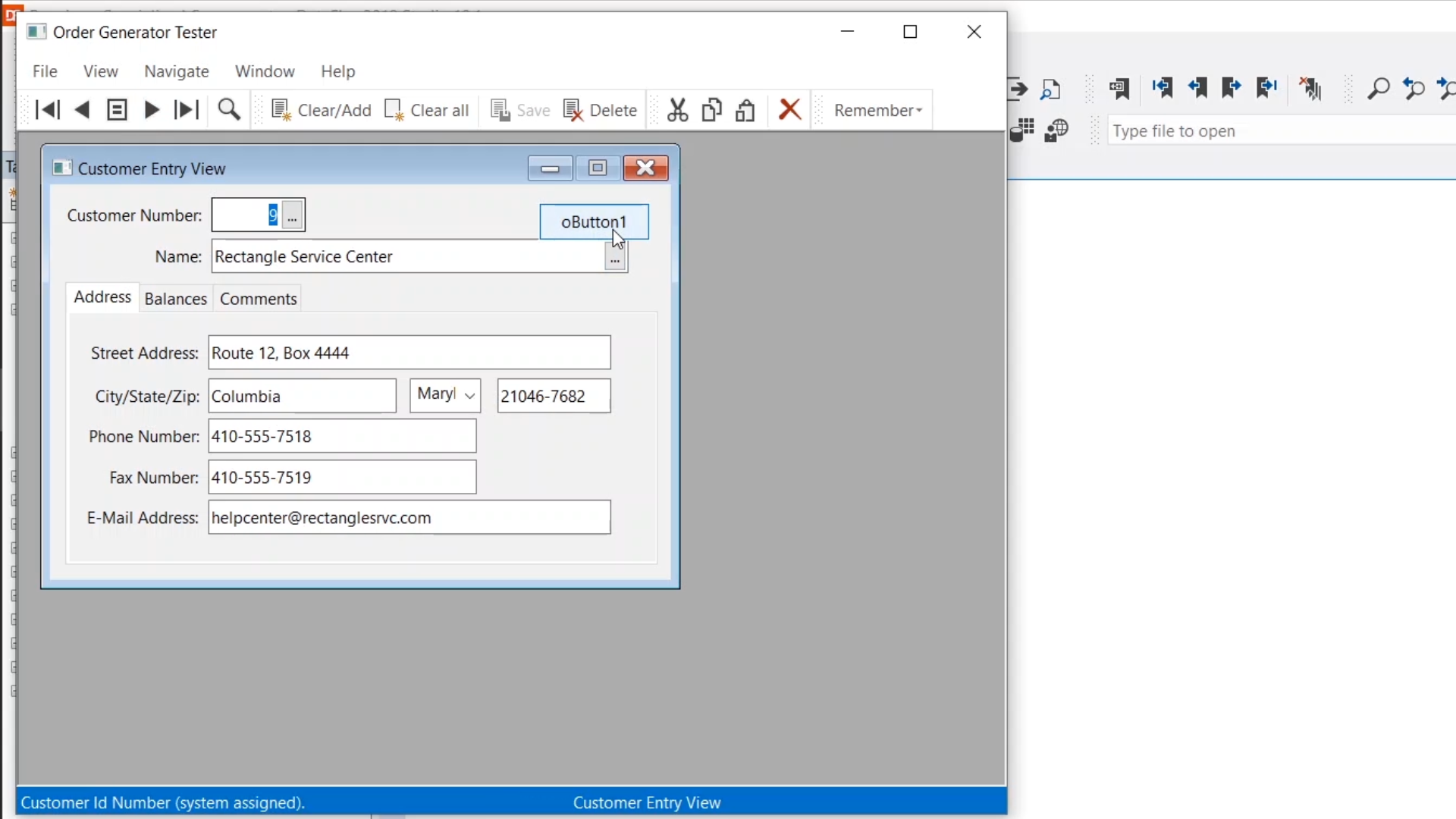
Task: Click the previous record arrow
Action: [x=82, y=110]
